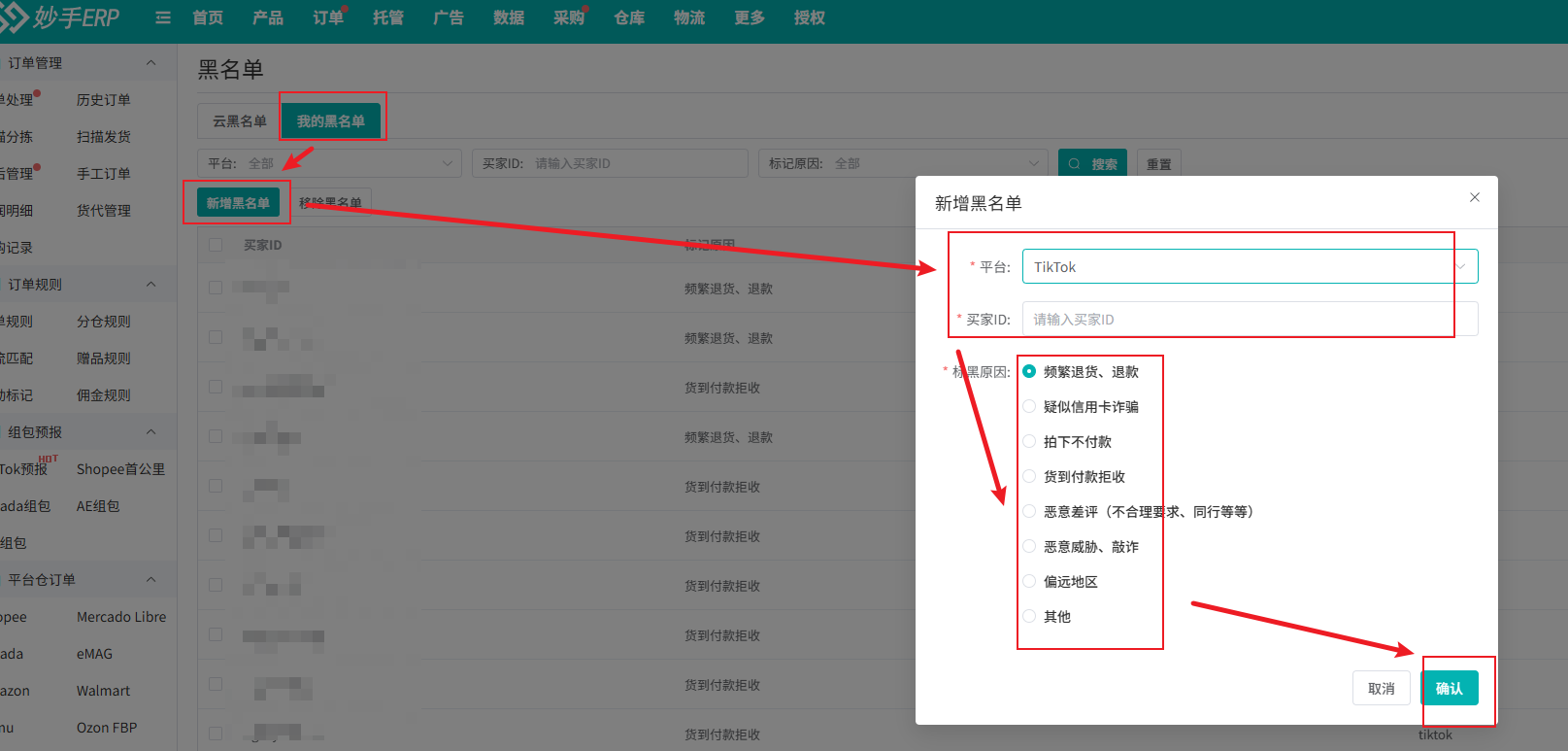1568x751 pixels.
Task: Open the 首页 menu
Action: pyautogui.click(x=208, y=17)
